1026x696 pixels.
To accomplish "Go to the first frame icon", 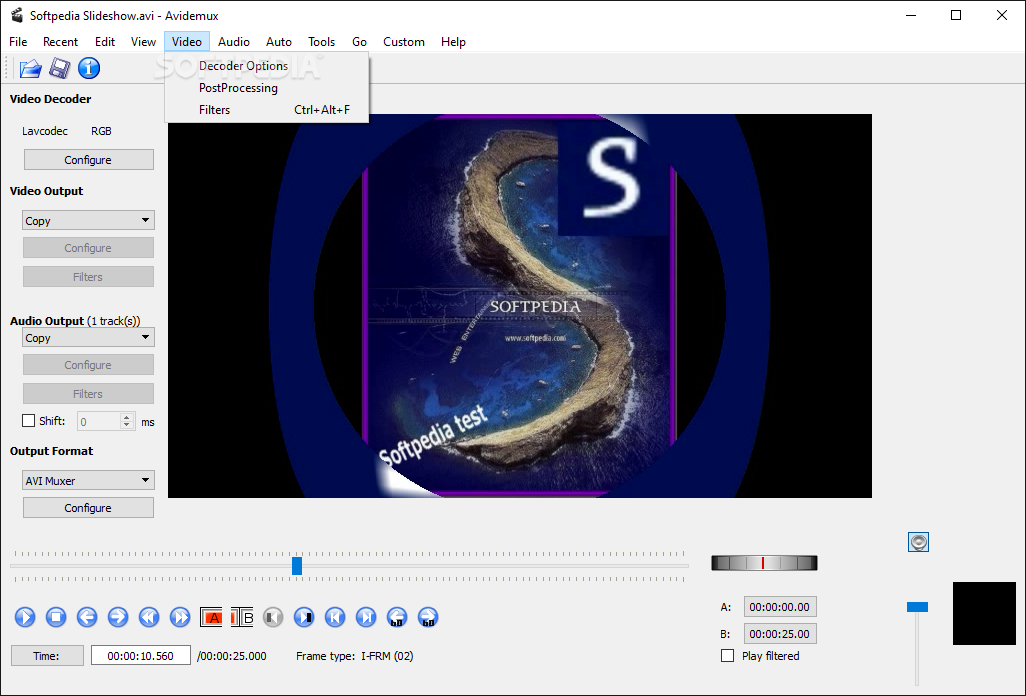I will (x=335, y=617).
